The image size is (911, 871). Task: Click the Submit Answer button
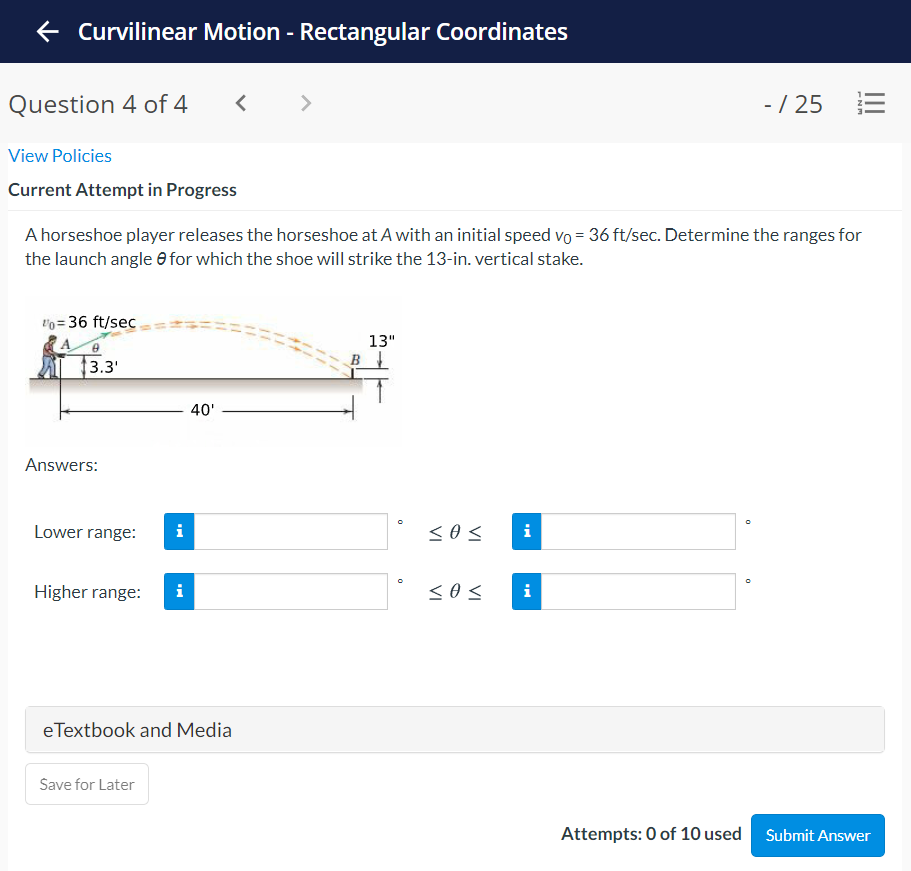point(817,835)
